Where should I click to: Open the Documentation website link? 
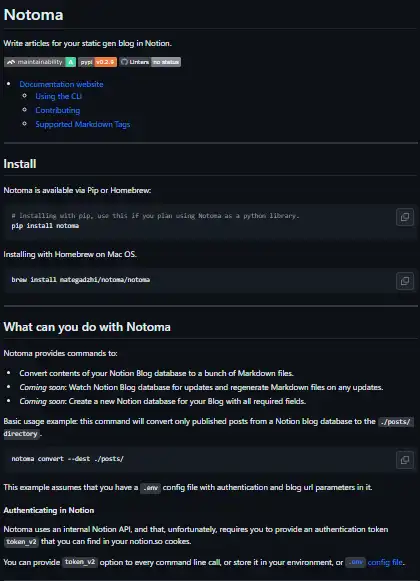[61, 84]
